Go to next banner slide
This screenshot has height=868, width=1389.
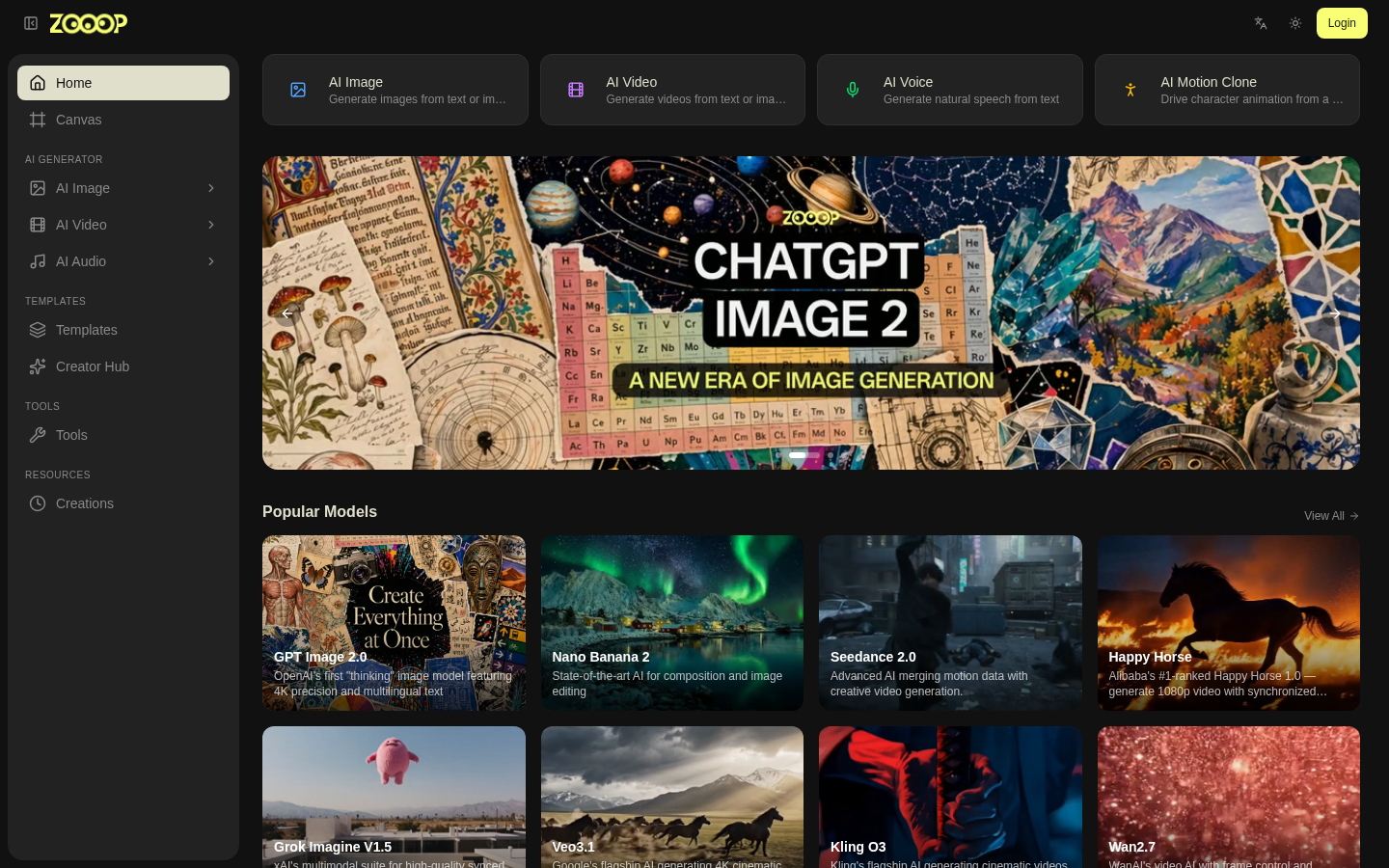1335,313
